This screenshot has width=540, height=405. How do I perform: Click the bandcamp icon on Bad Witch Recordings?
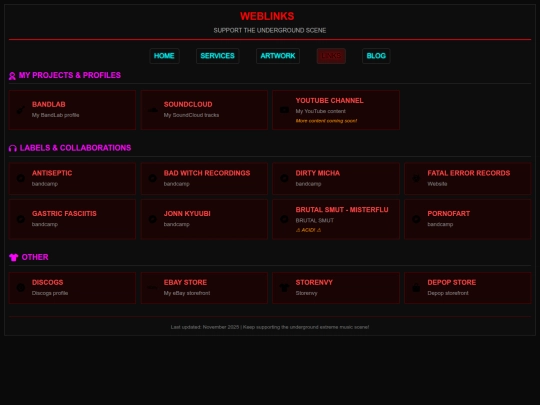pyautogui.click(x=153, y=178)
